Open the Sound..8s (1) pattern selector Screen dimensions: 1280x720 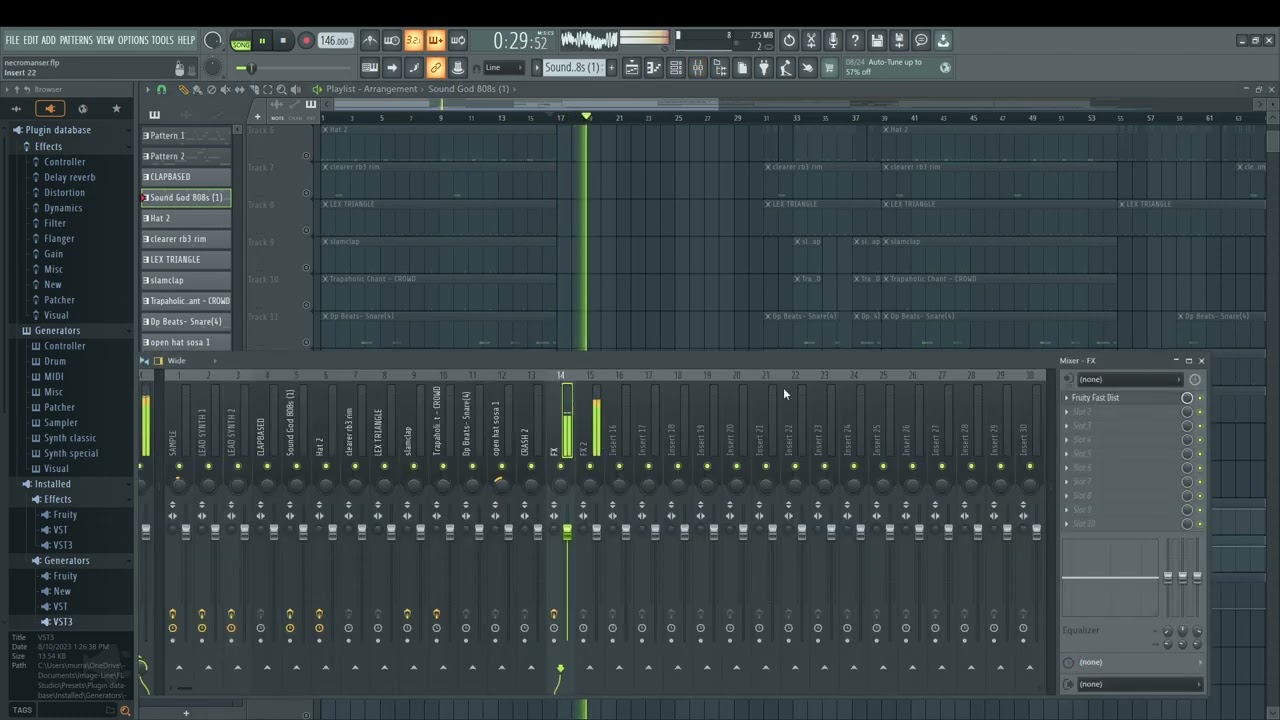point(574,68)
